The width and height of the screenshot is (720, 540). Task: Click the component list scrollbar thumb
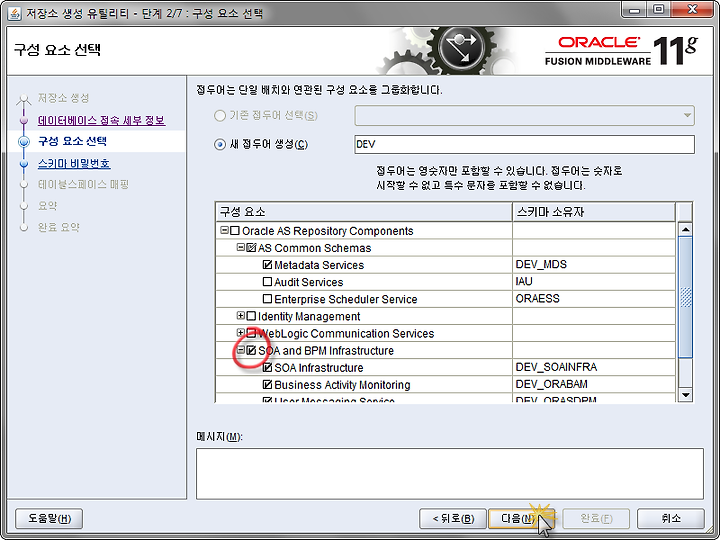(685, 297)
